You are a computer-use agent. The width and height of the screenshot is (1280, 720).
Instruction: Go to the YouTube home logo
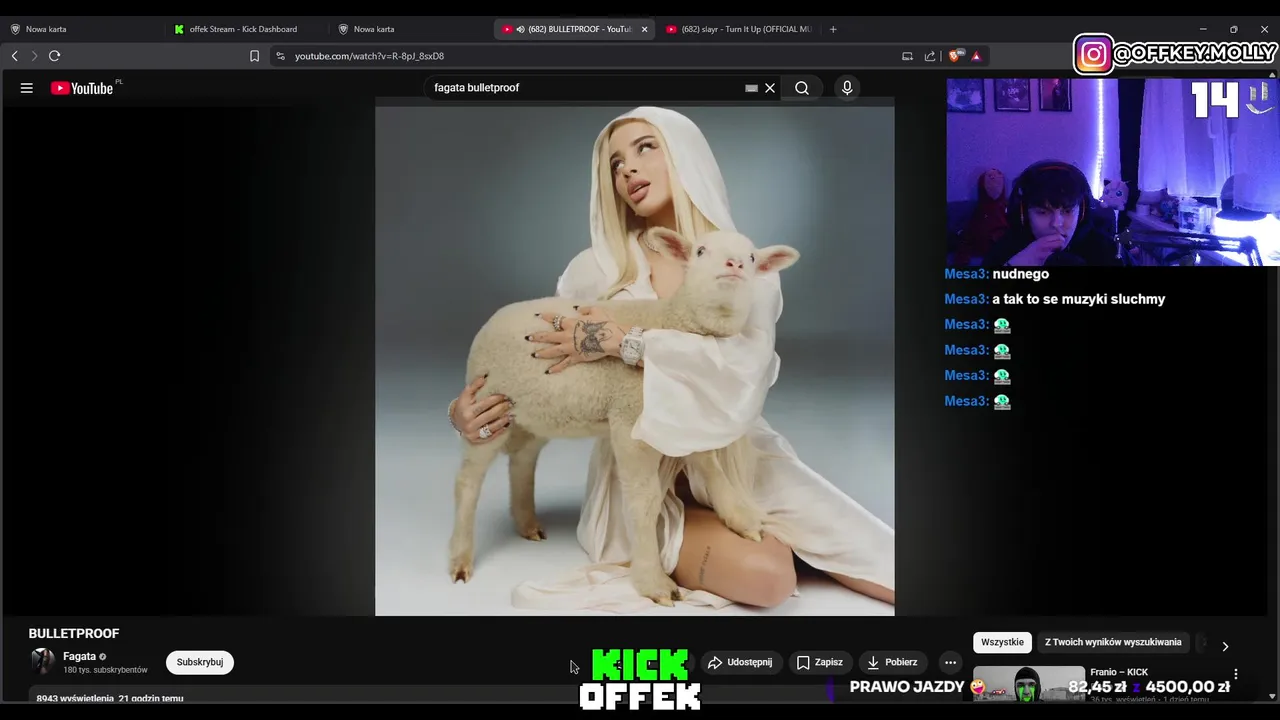pos(82,88)
